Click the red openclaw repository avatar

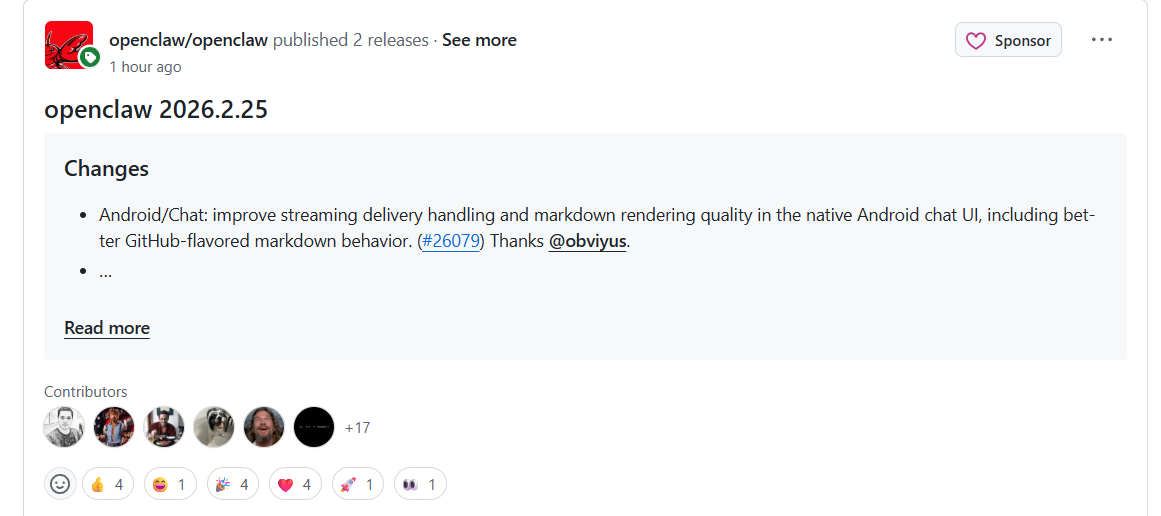click(69, 45)
